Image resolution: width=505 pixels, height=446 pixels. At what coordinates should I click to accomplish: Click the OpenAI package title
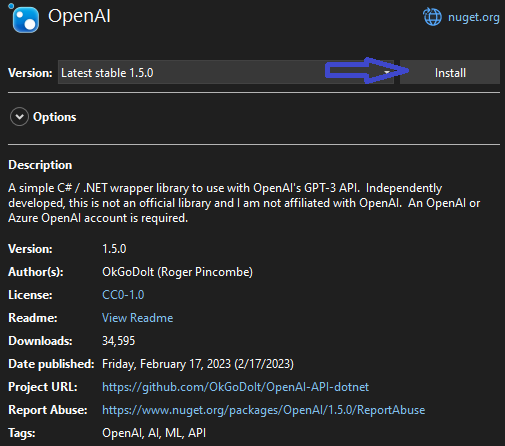(x=79, y=16)
